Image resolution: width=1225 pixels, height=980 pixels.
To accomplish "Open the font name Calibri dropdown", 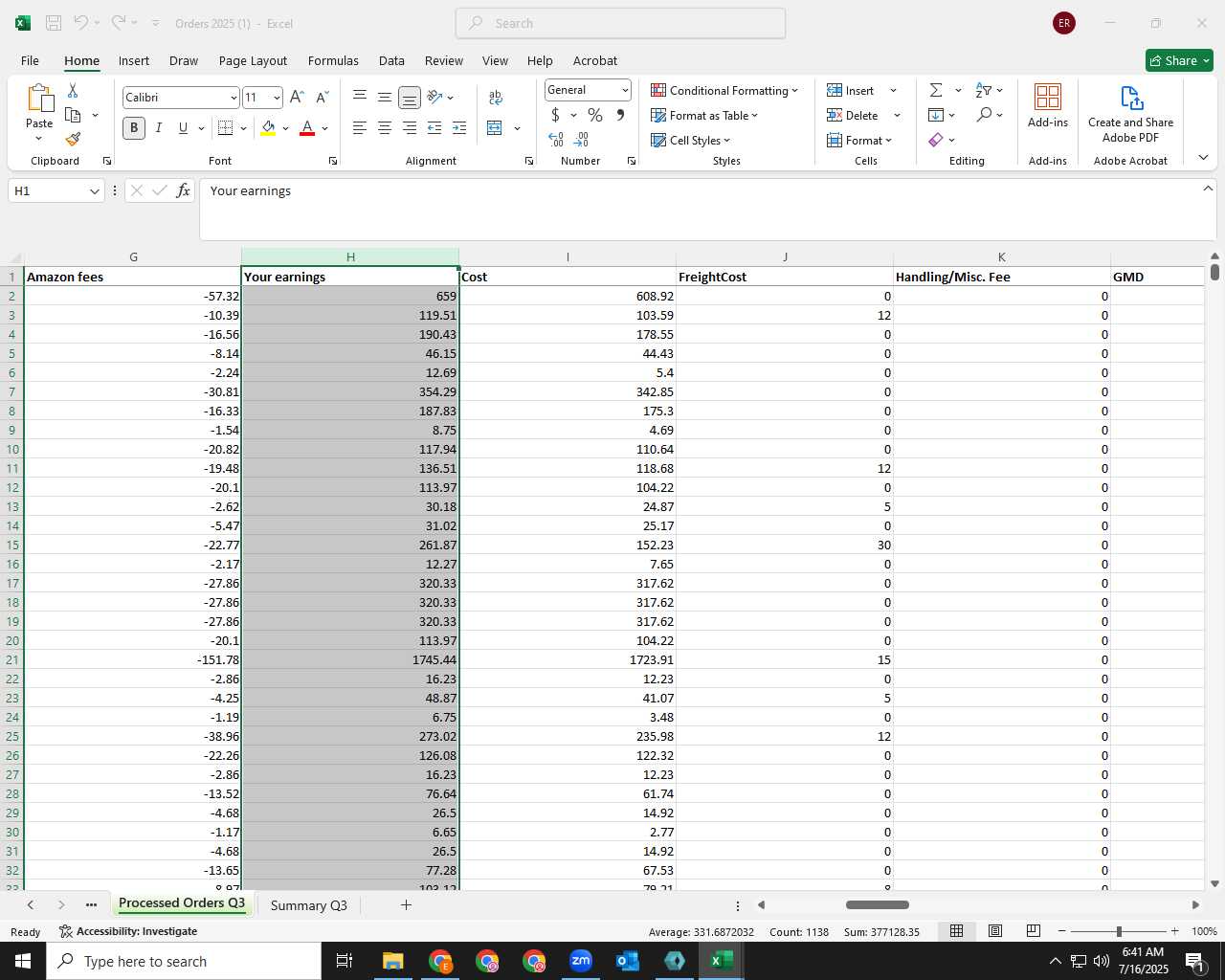I will pyautogui.click(x=234, y=98).
